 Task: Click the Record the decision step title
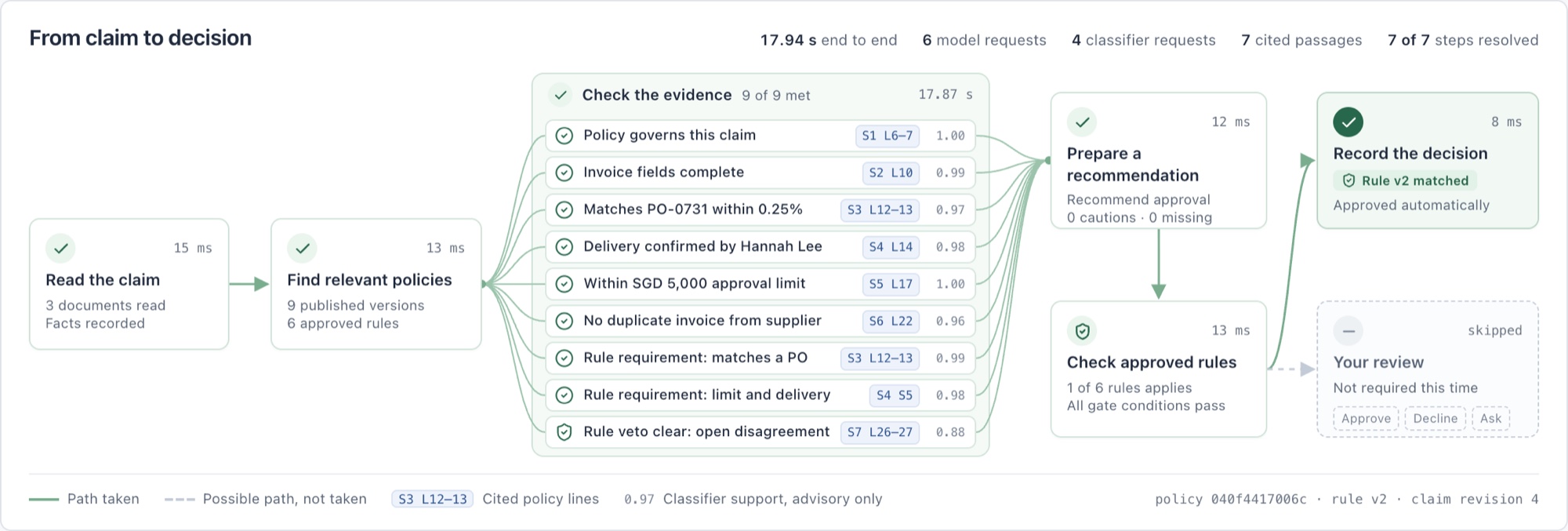pos(1410,154)
